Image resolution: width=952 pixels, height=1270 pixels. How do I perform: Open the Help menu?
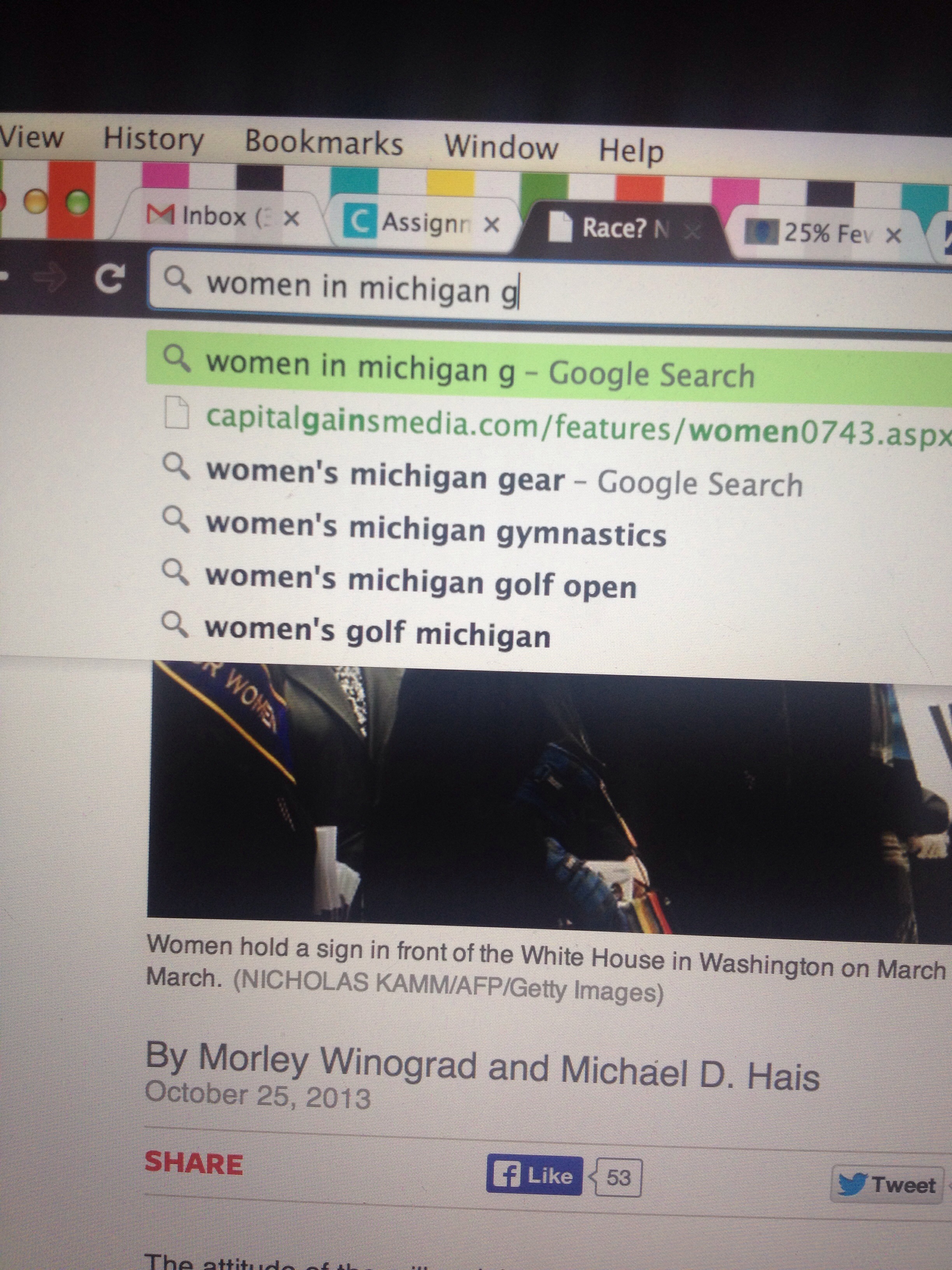pos(631,151)
